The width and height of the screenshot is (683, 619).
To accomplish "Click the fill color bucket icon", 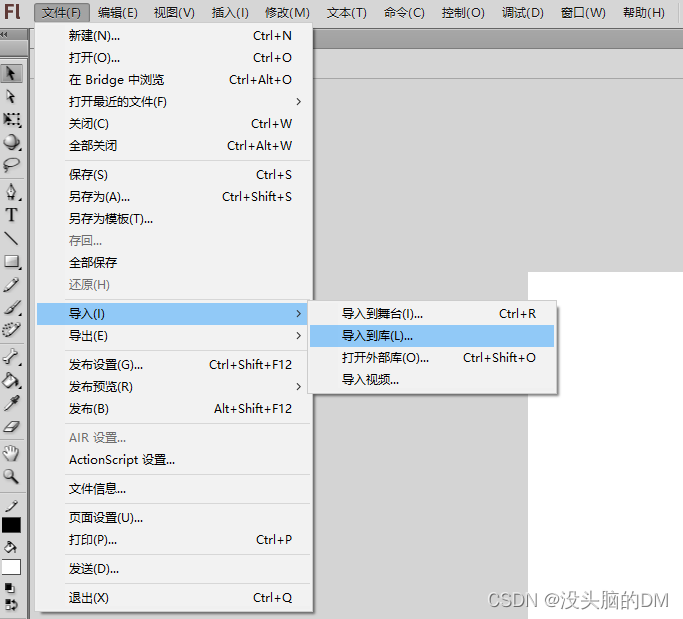I will 10,547.
